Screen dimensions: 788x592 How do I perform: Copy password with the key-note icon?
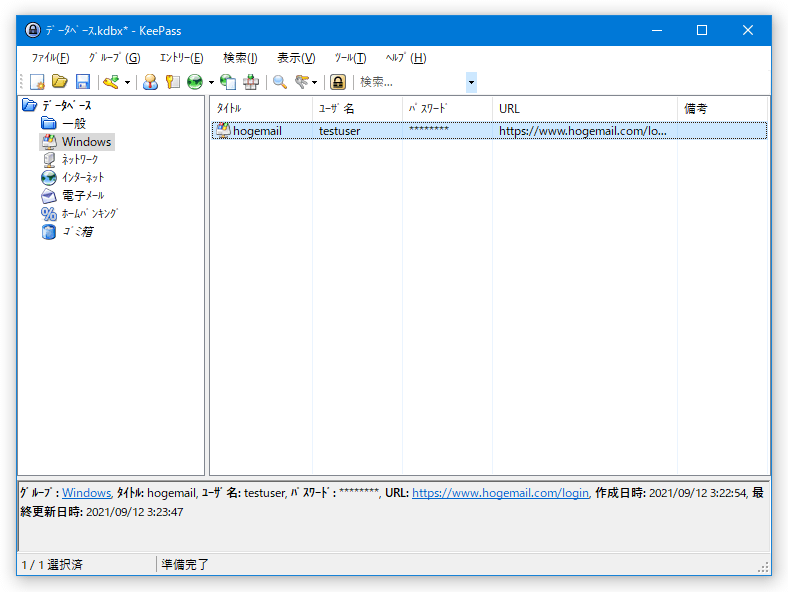(x=172, y=81)
